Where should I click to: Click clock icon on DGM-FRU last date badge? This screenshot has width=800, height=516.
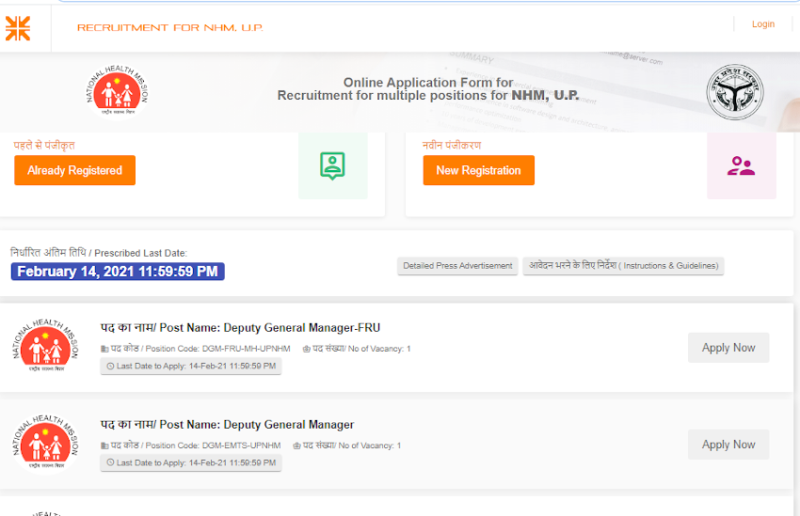click(x=110, y=366)
